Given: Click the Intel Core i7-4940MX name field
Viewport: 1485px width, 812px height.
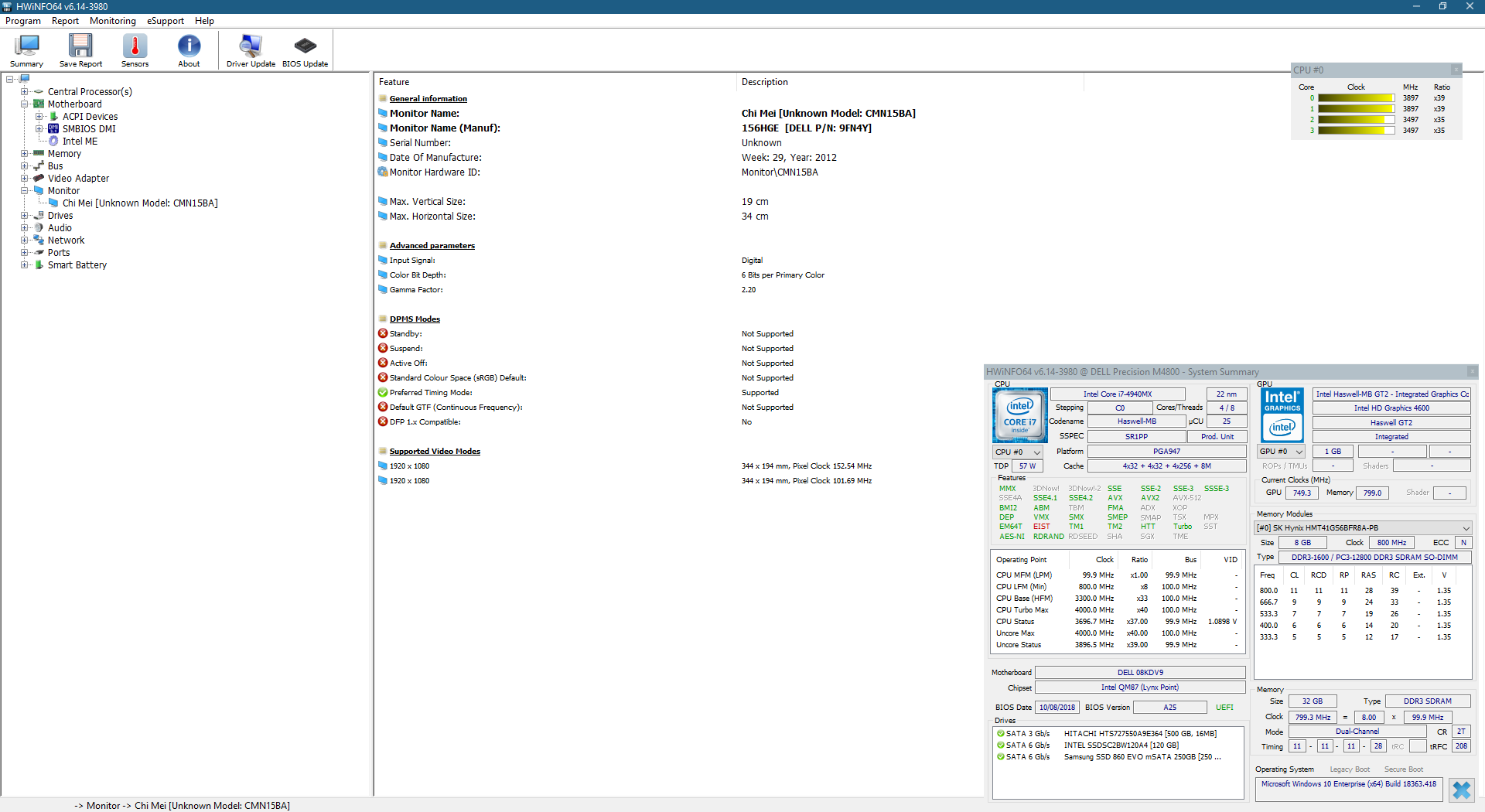Looking at the screenshot, I should (1118, 394).
